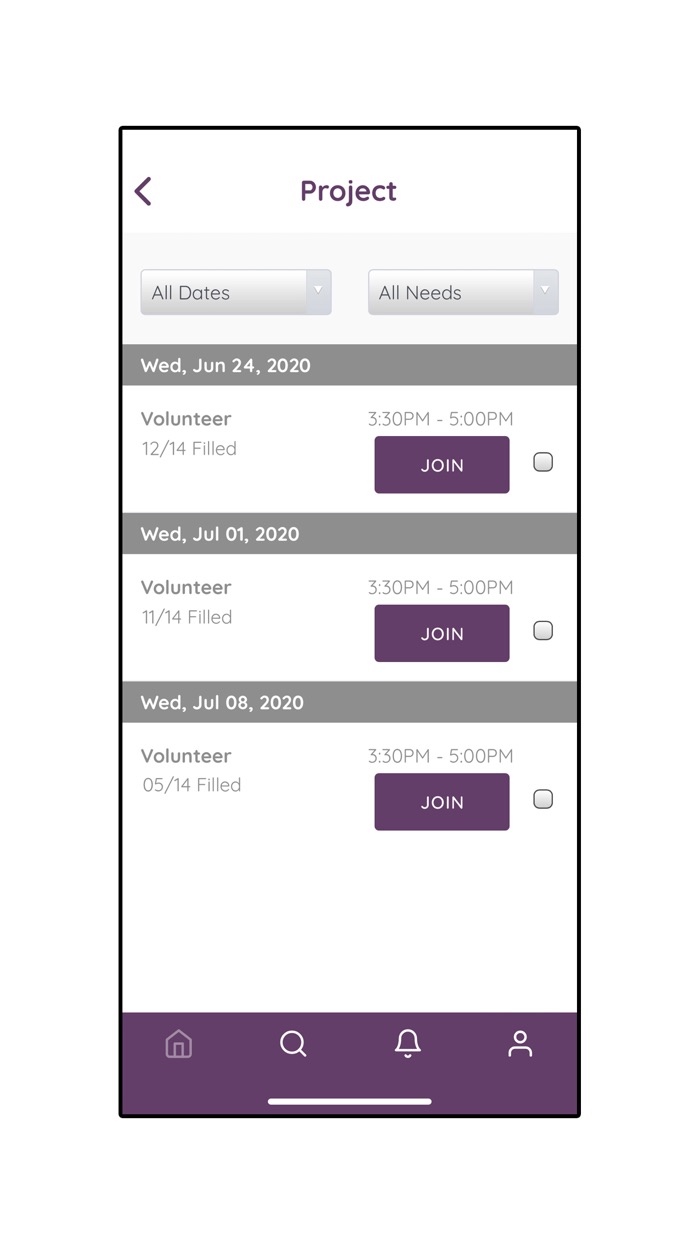The width and height of the screenshot is (700, 1244).
Task: Join the Jul 08 volunteer shift
Action: coord(441,802)
